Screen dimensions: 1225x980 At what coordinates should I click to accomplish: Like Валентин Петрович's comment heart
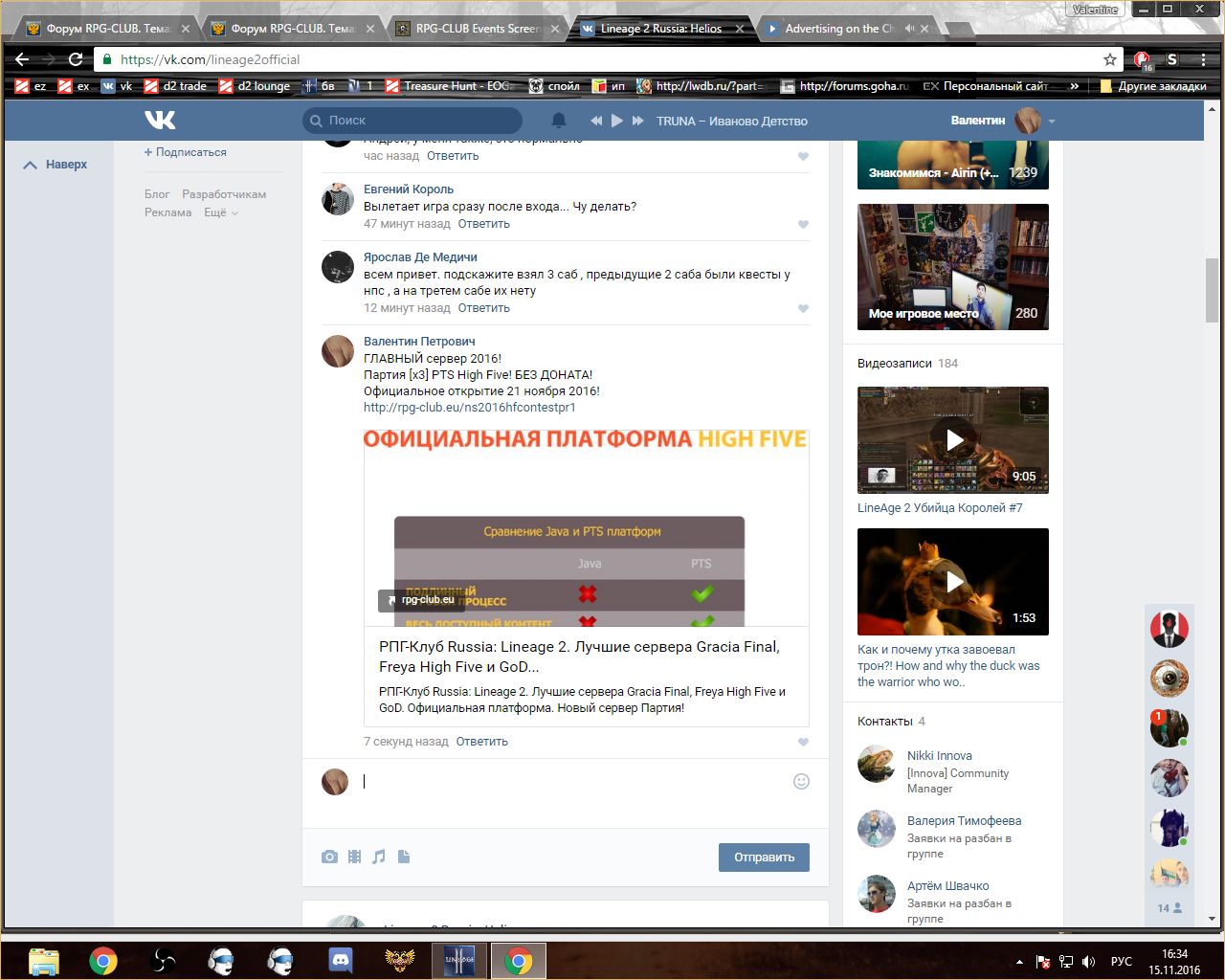tap(803, 743)
